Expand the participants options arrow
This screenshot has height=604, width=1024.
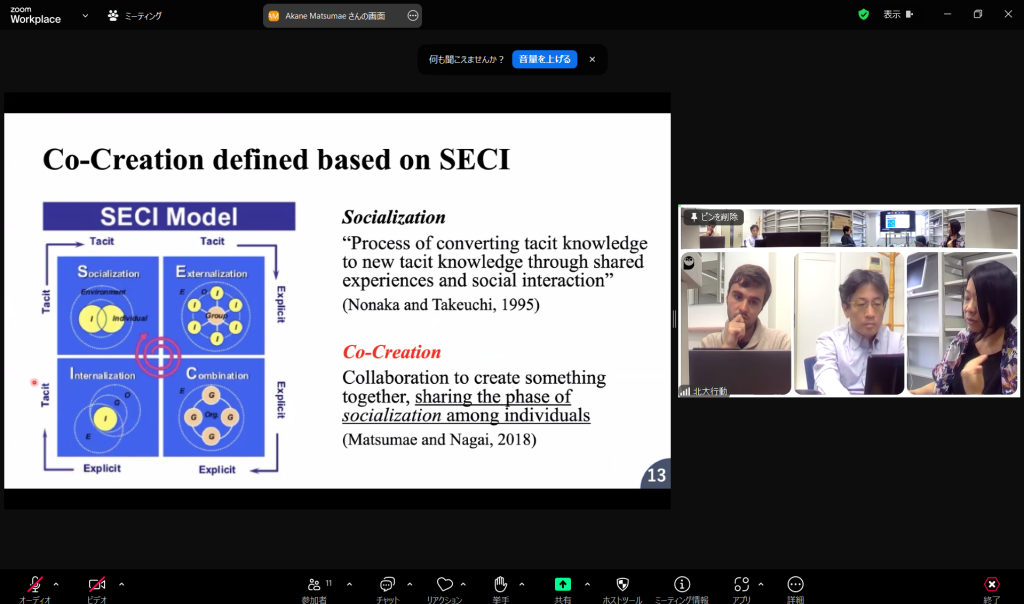tap(349, 584)
